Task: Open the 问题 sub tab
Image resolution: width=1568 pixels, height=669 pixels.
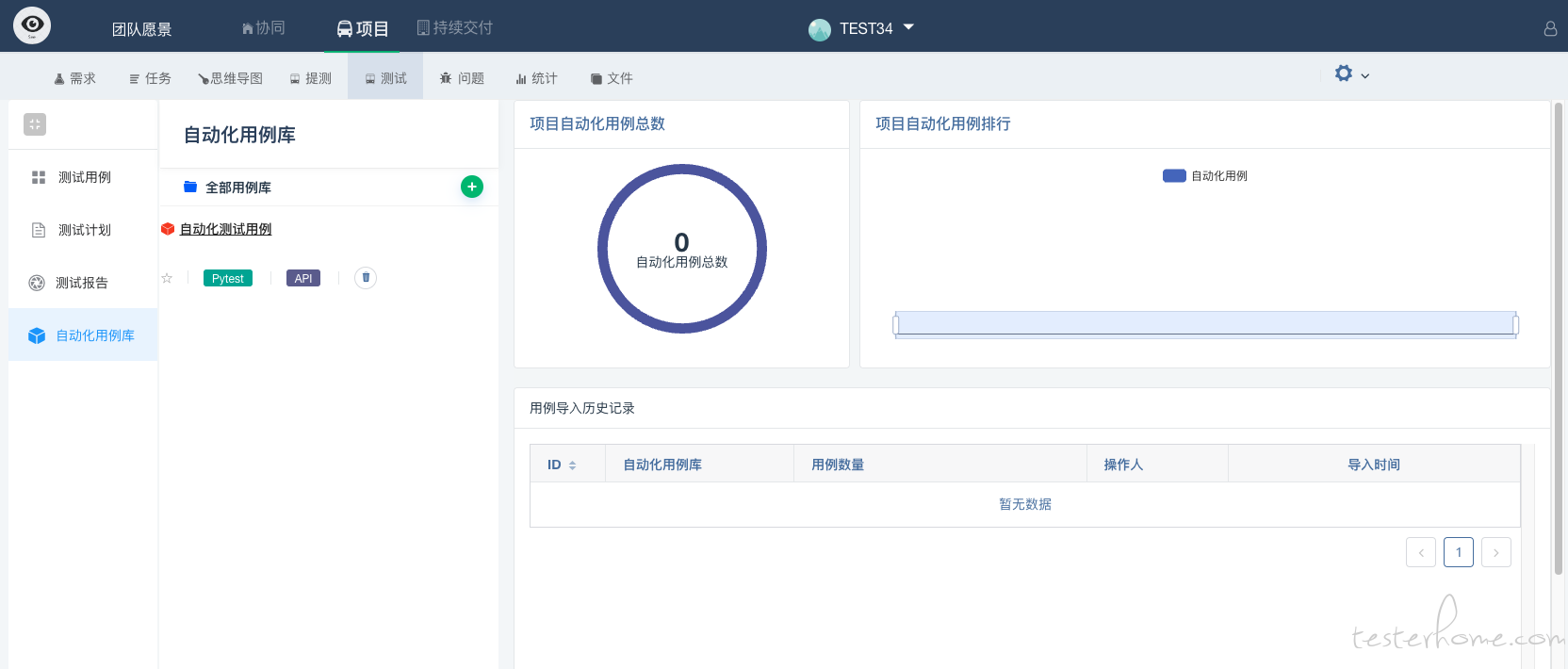Action: pos(462,78)
